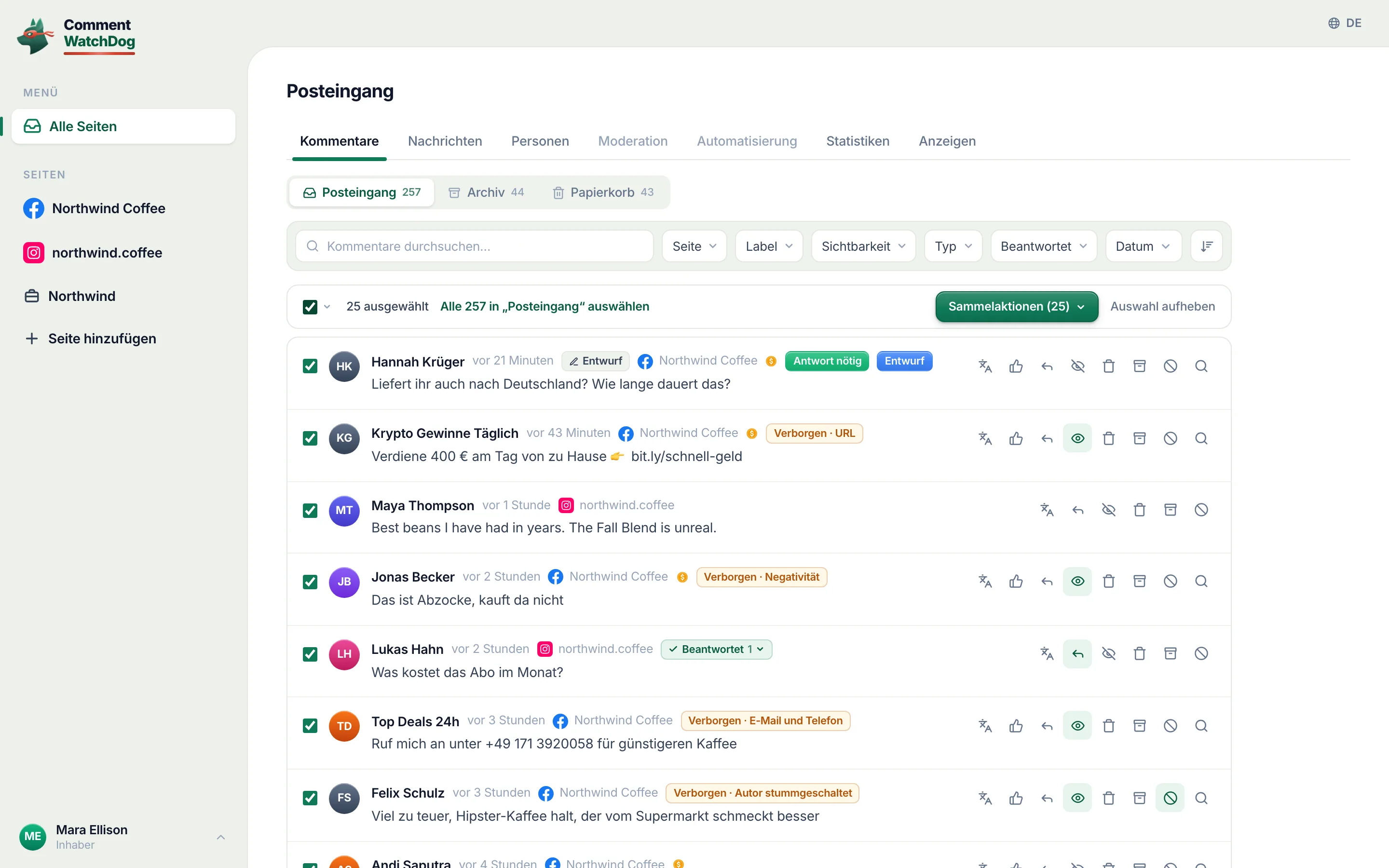This screenshot has height=868, width=1389.
Task: Click Alle 257 in Posteingang auswählen
Action: point(545,307)
